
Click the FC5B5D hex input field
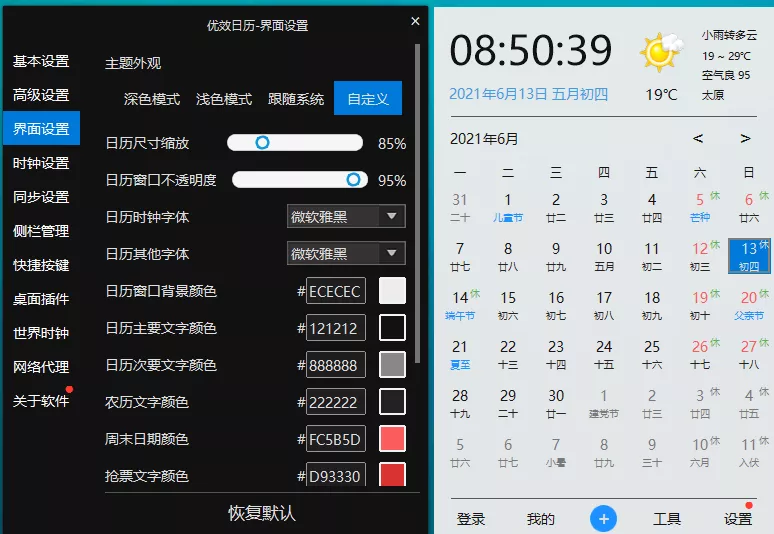tap(336, 439)
